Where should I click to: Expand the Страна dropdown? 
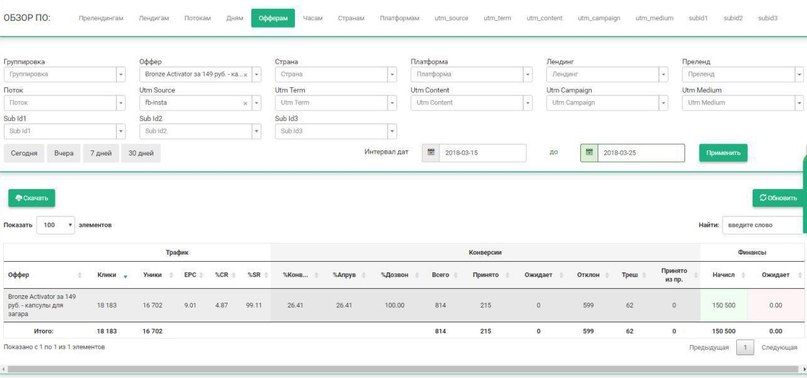coord(336,75)
